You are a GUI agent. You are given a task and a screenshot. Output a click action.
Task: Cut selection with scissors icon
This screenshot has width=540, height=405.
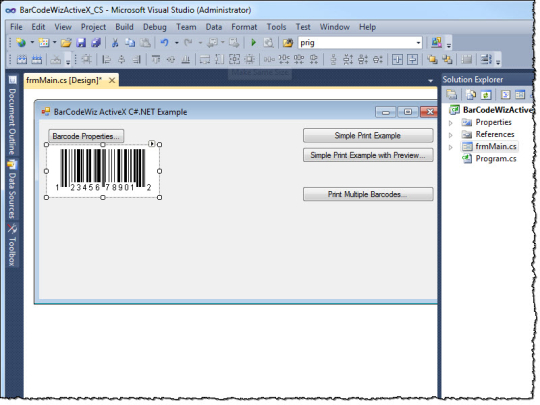tap(115, 43)
